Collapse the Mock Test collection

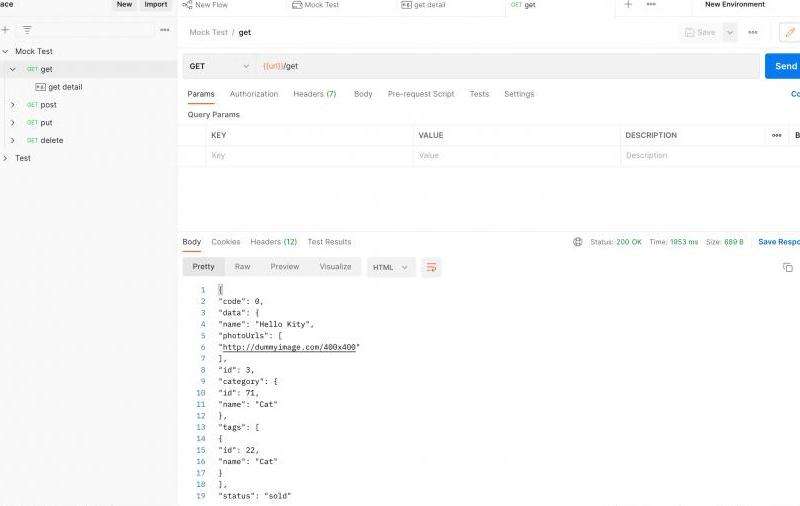pyautogui.click(x=5, y=51)
